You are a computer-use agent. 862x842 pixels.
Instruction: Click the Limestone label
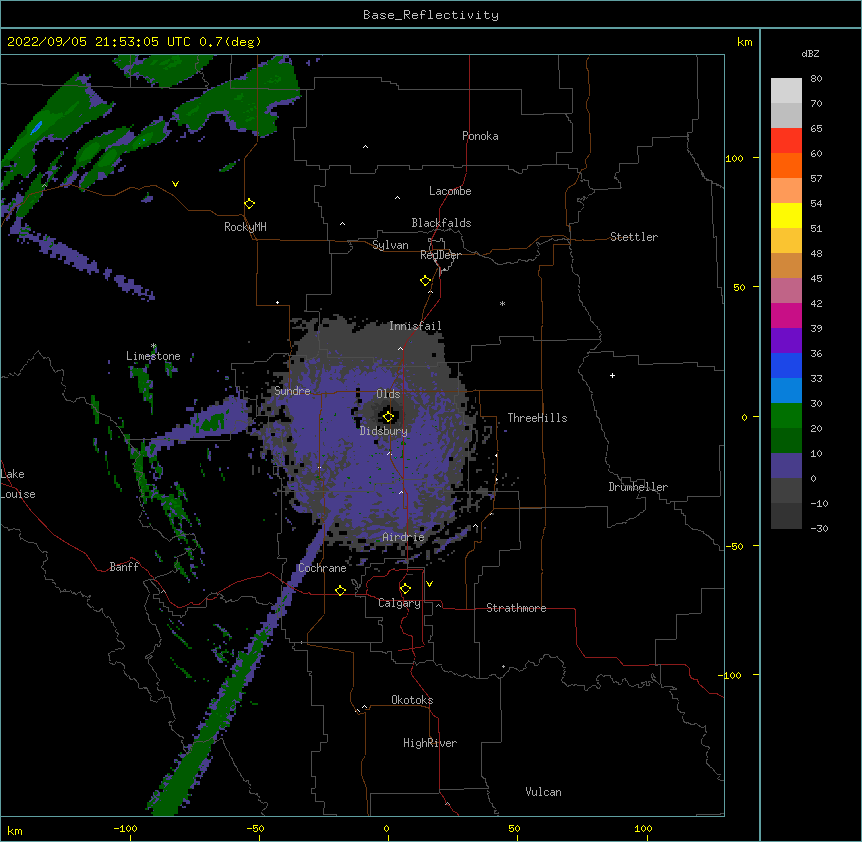[x=153, y=356]
